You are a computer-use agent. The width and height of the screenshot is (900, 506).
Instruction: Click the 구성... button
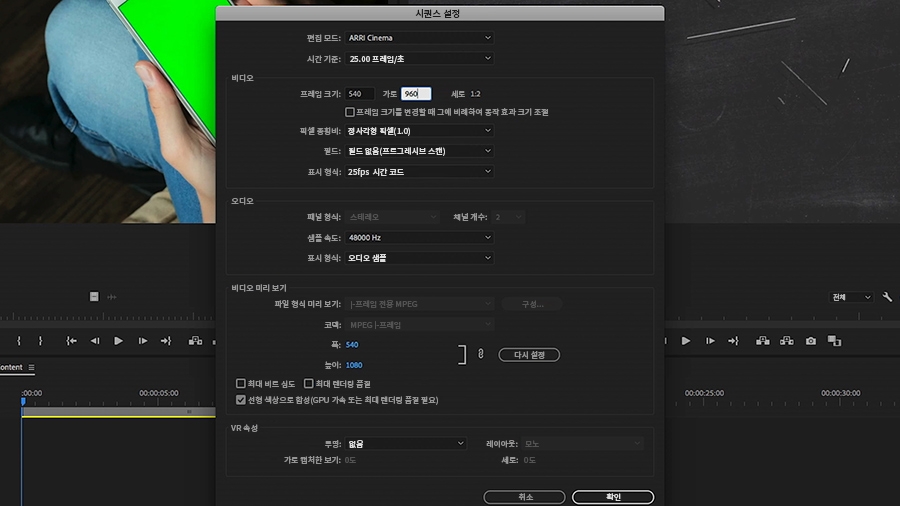(532, 304)
